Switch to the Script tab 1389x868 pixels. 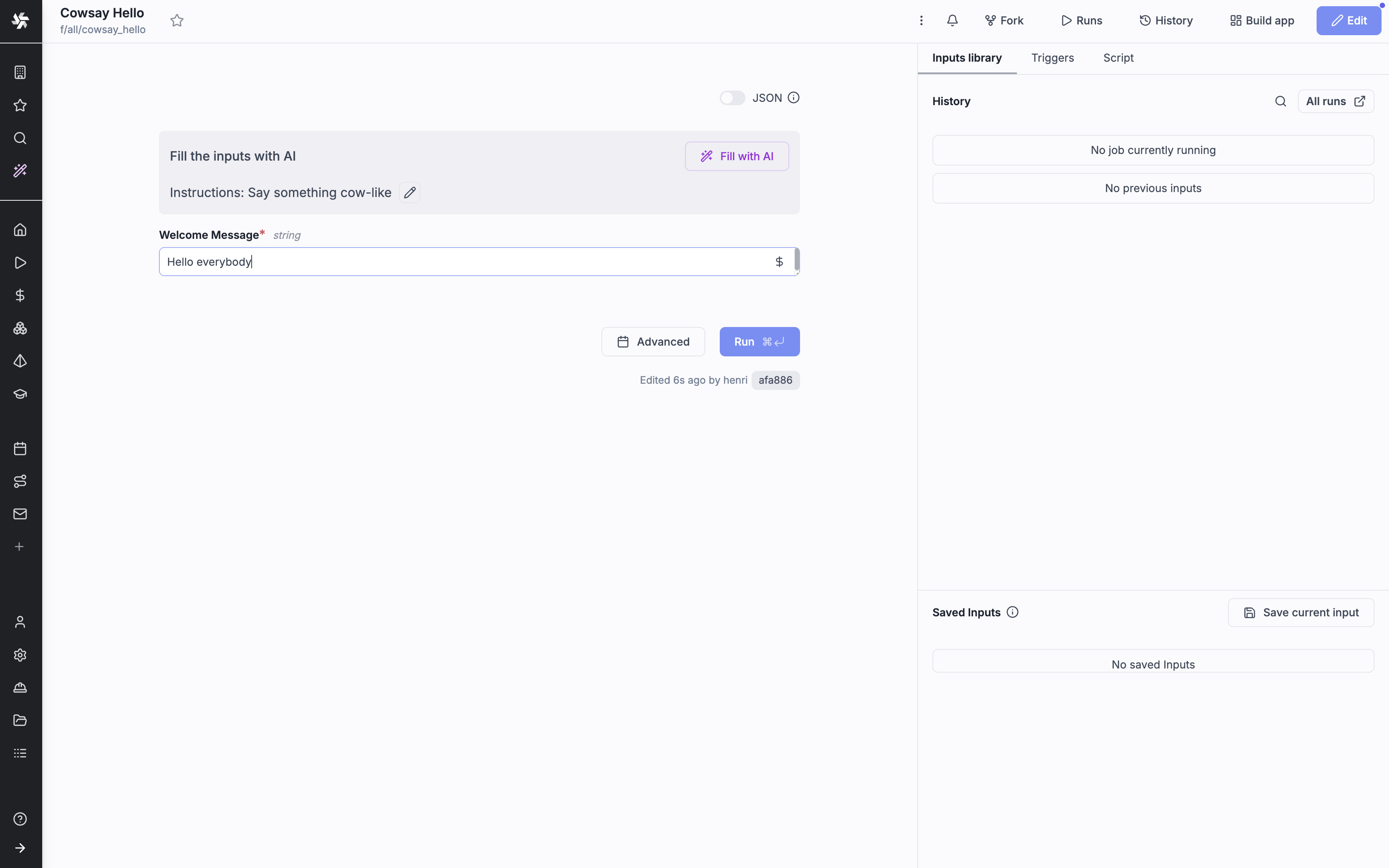coord(1117,58)
